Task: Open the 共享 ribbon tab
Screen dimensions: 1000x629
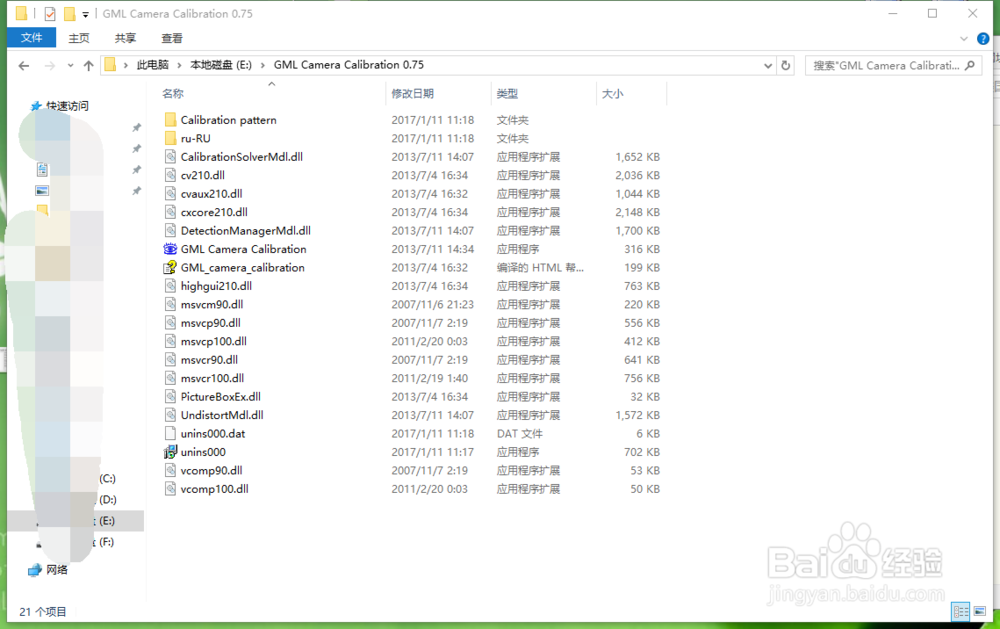Action: (x=125, y=38)
